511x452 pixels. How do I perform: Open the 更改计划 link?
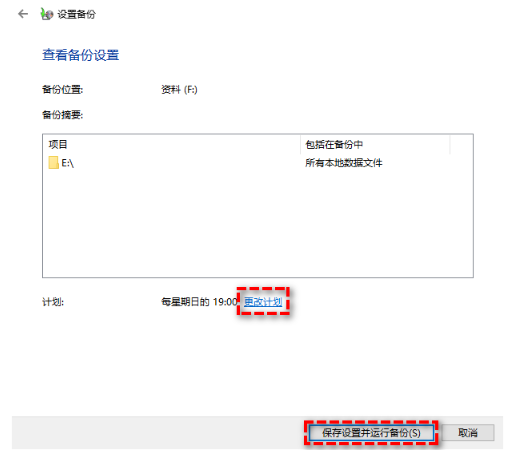click(263, 302)
